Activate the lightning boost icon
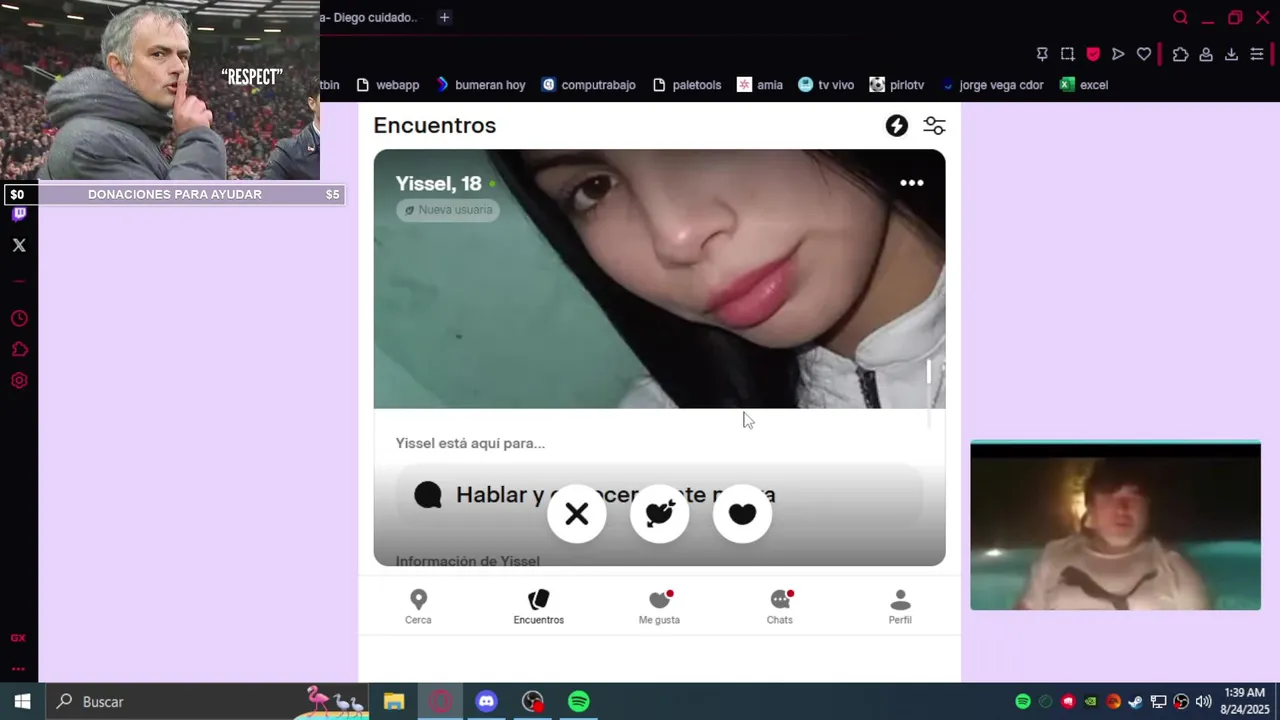Viewport: 1280px width, 720px height. pyautogui.click(x=897, y=125)
